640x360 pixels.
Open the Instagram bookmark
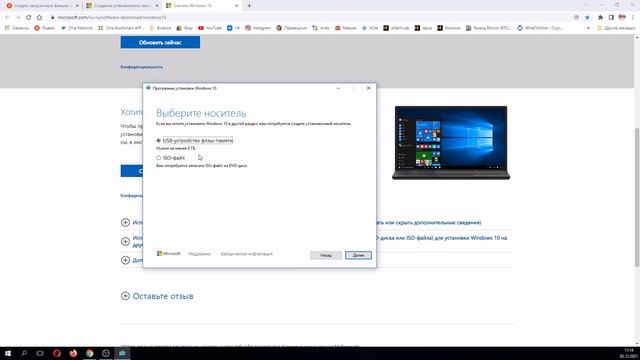[x=258, y=28]
